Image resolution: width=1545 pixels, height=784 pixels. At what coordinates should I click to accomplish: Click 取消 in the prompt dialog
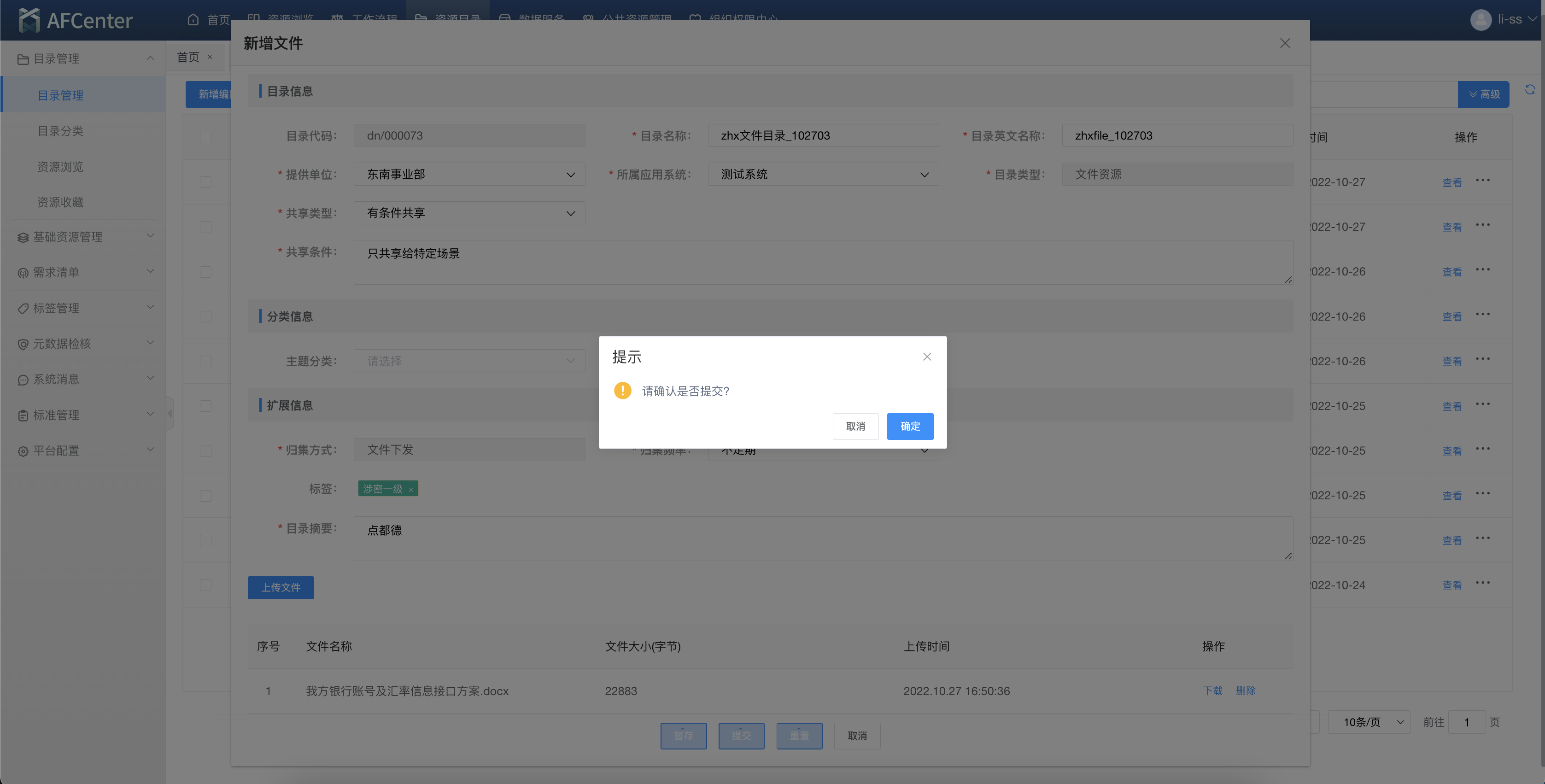tap(855, 427)
